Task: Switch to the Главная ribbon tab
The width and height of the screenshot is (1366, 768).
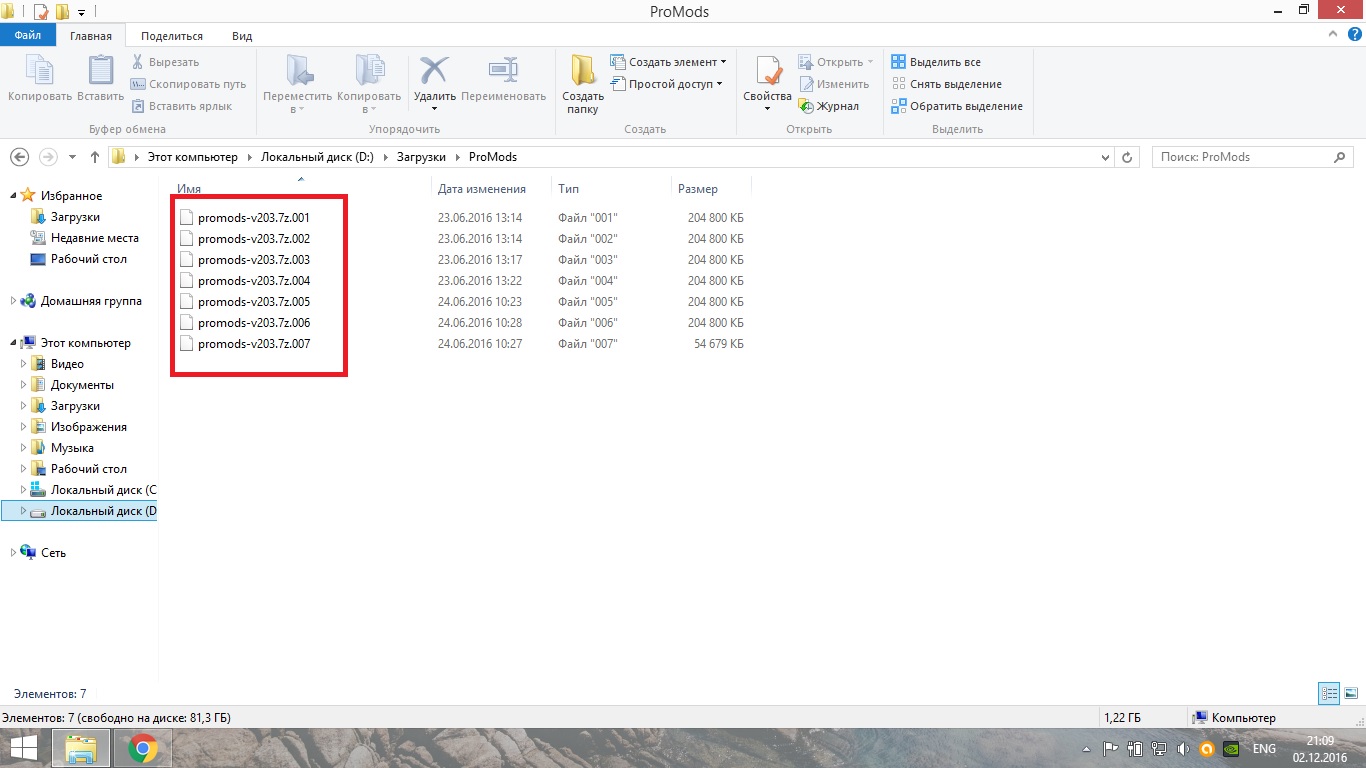Action: click(91, 36)
